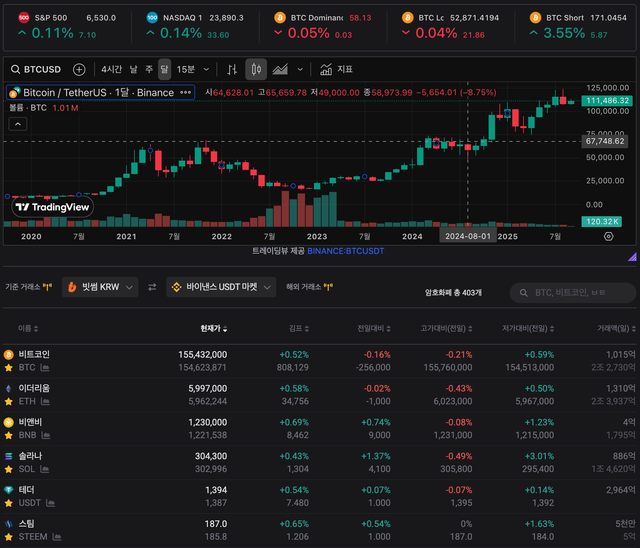Sort by 현재가 column
Viewport: 640px width, 548px height.
pos(213,328)
